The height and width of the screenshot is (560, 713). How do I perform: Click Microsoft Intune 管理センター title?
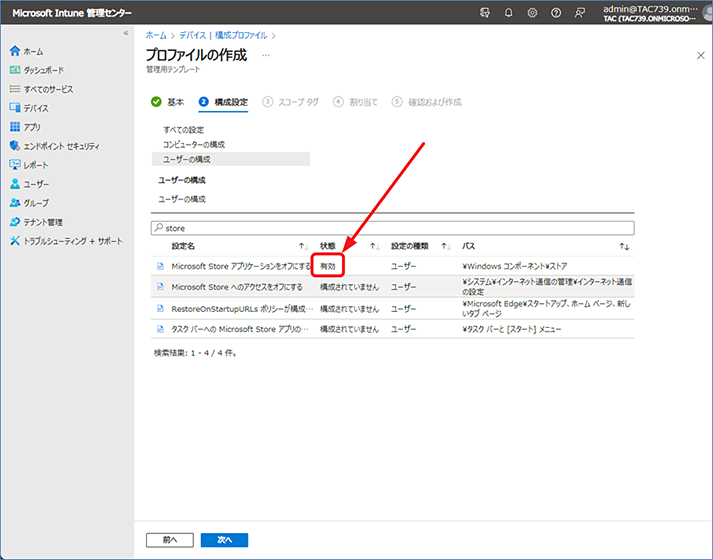click(72, 13)
